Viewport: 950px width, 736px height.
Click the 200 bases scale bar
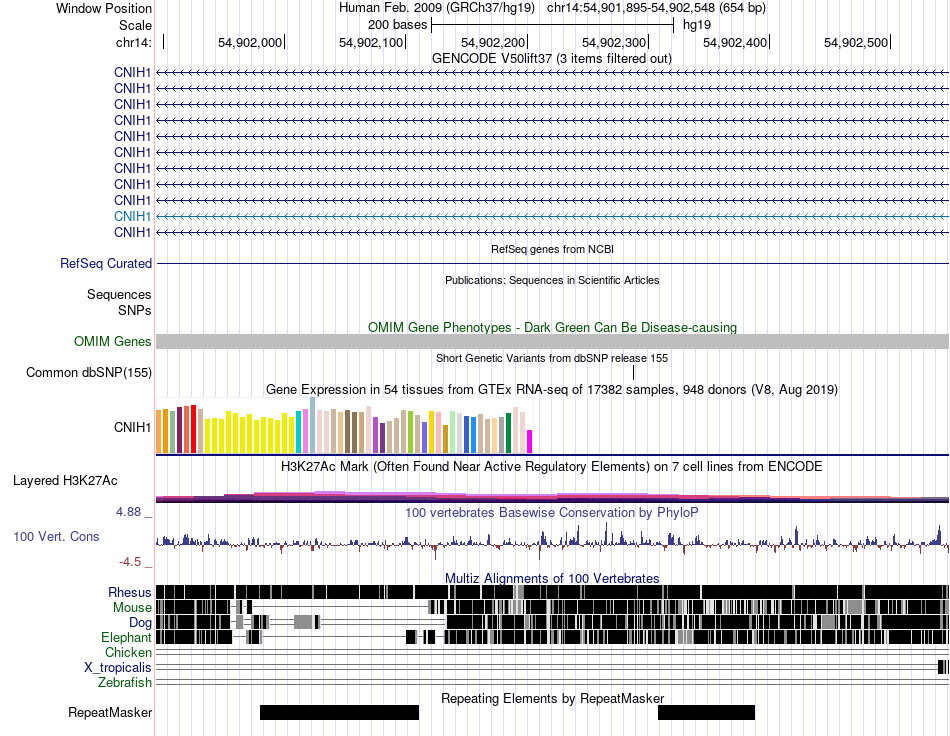pos(552,25)
